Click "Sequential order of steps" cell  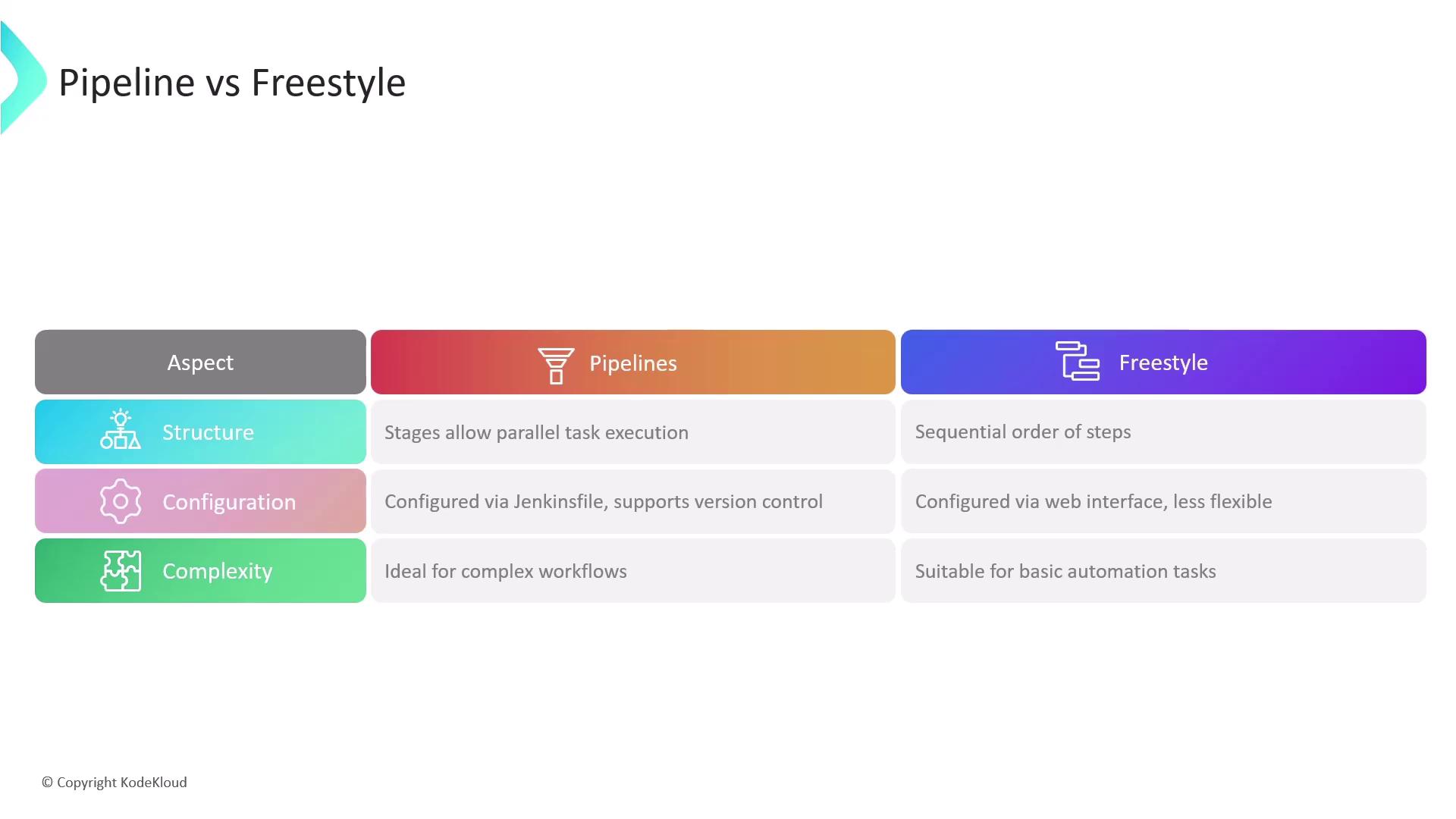(x=1022, y=431)
